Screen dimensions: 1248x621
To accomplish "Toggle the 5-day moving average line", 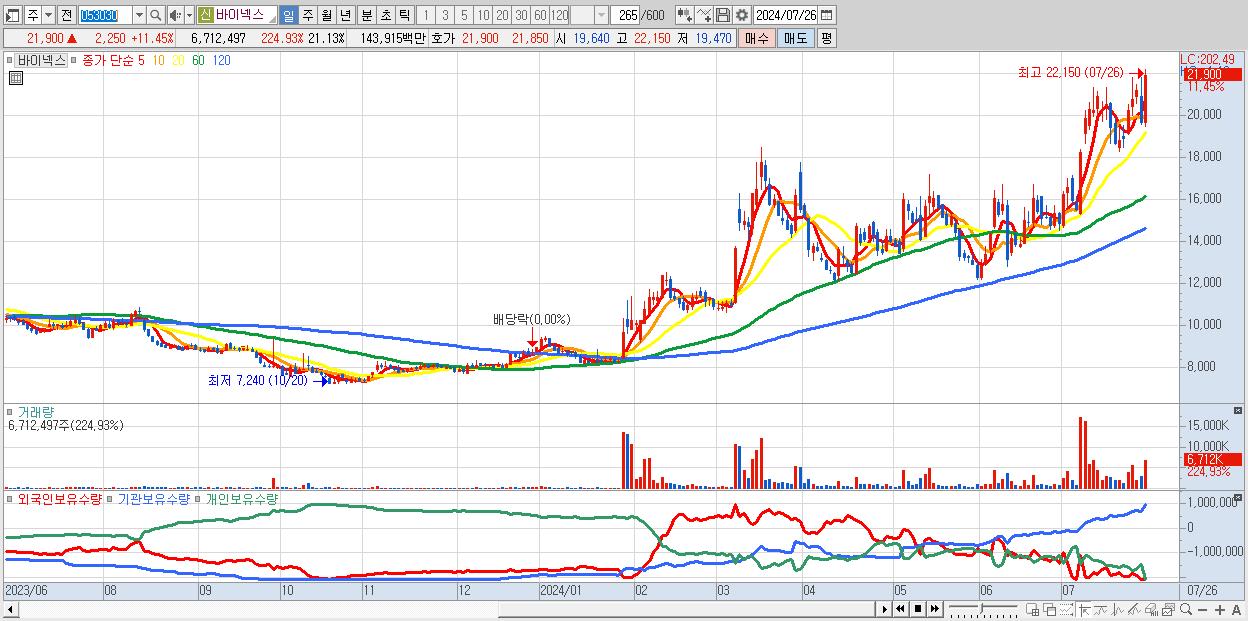I will (x=141, y=60).
